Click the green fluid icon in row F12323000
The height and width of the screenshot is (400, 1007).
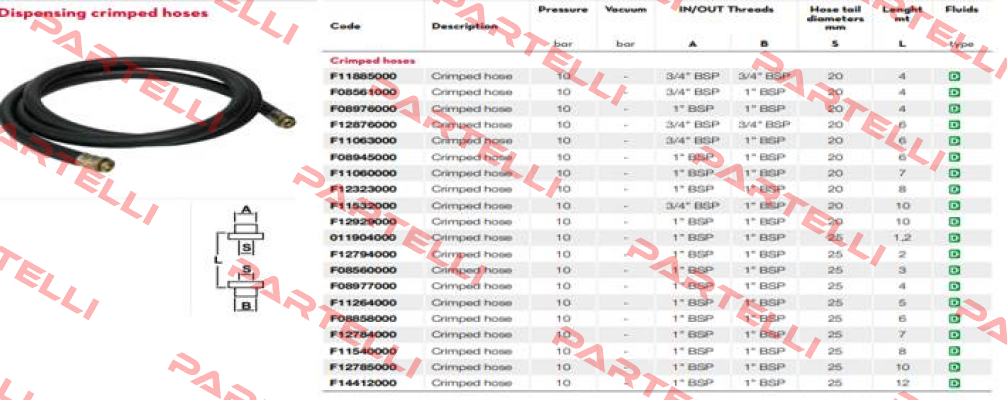click(954, 189)
